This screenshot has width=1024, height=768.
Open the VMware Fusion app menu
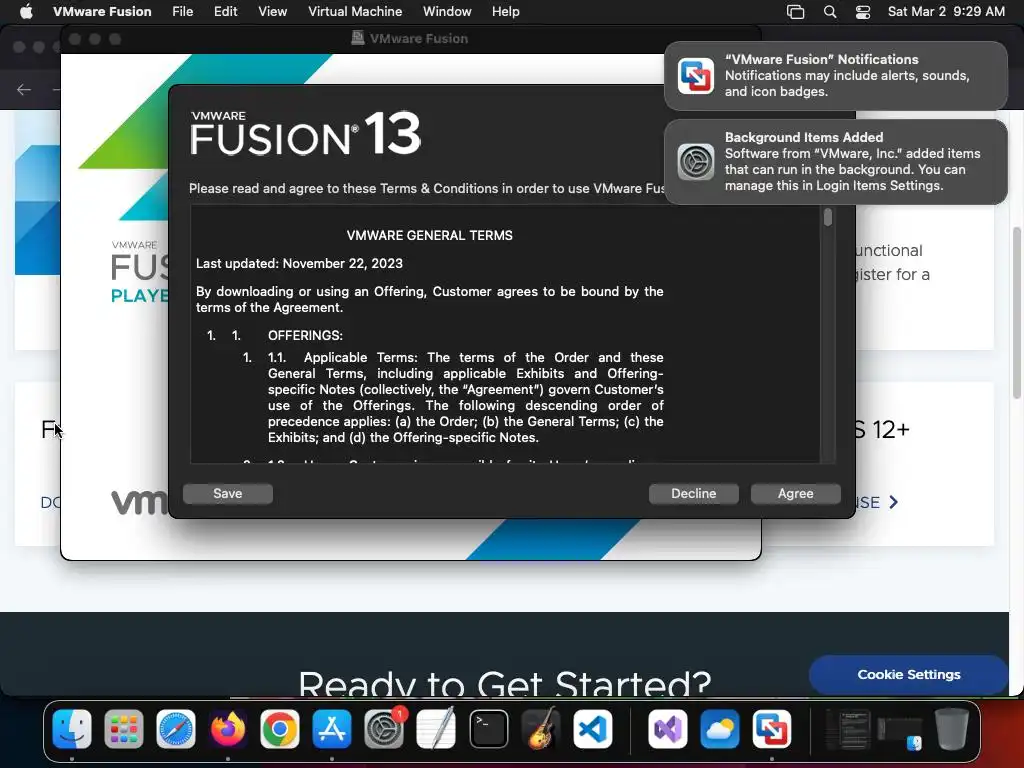(x=102, y=12)
